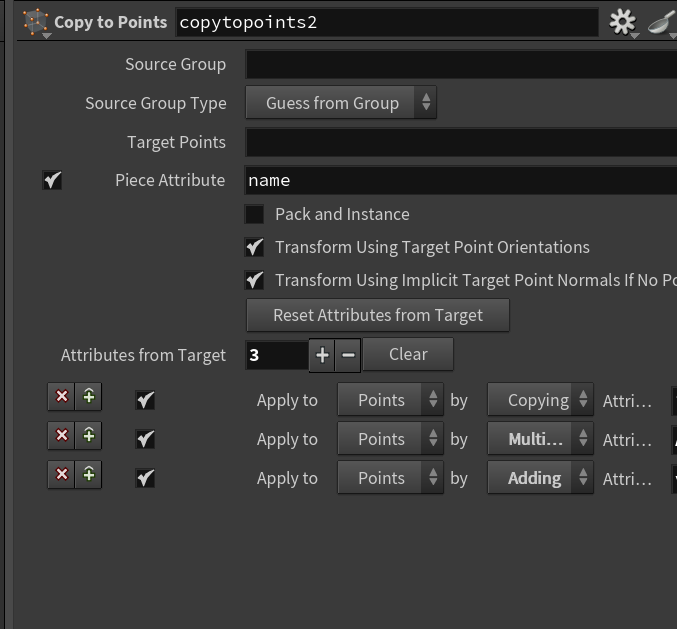Remove the Adding attribute row (red X)
677x629 pixels.
point(62,474)
